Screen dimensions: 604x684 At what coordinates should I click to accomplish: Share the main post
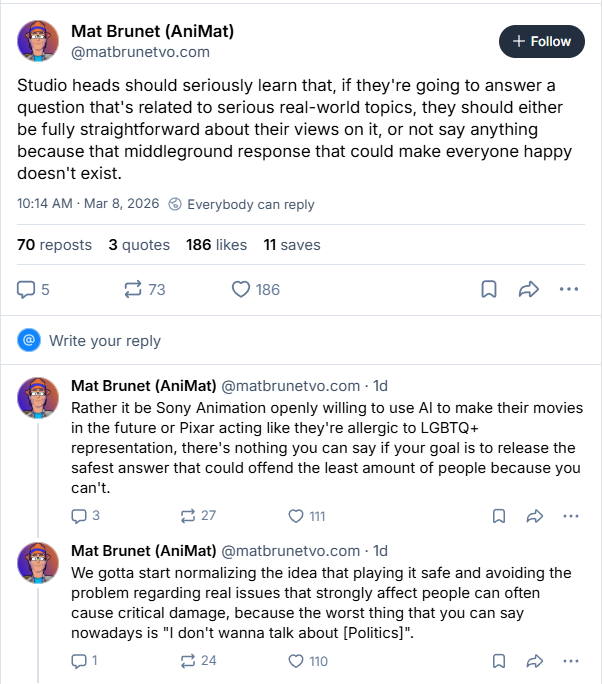pyautogui.click(x=529, y=289)
